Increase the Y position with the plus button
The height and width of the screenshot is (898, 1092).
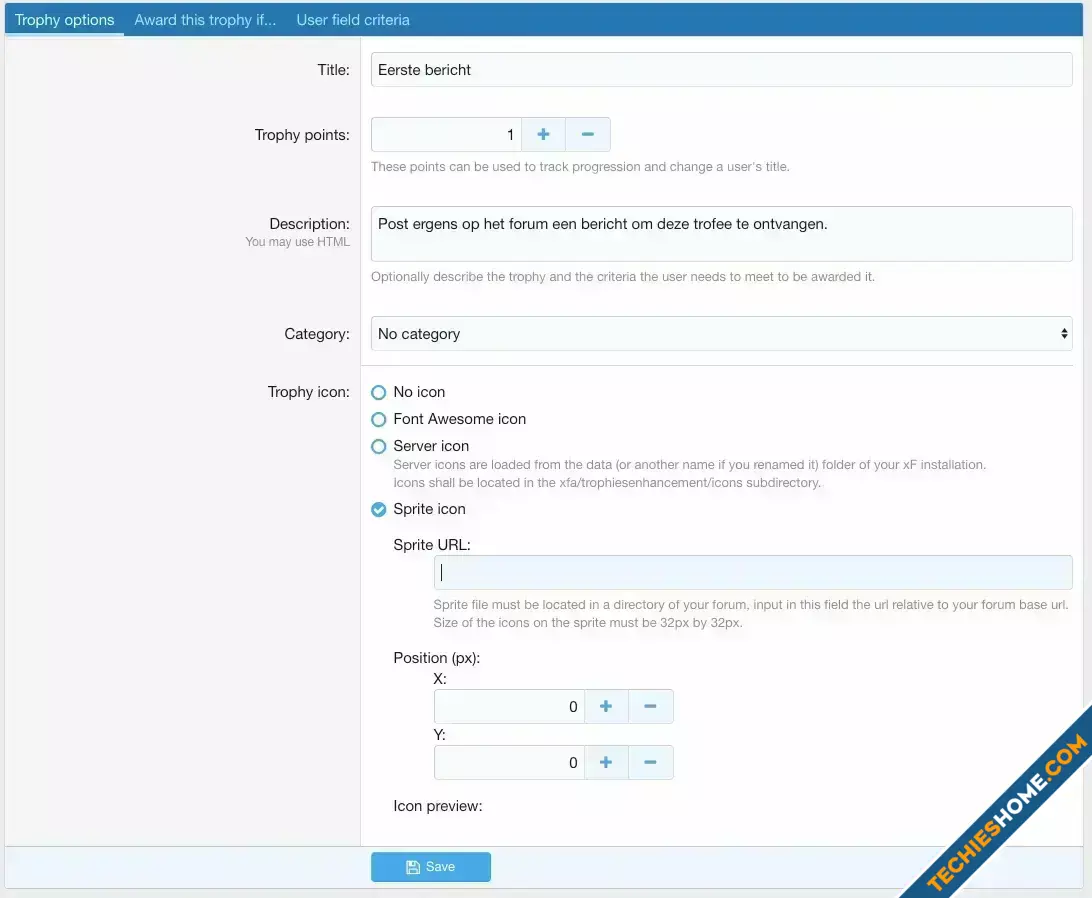click(606, 762)
